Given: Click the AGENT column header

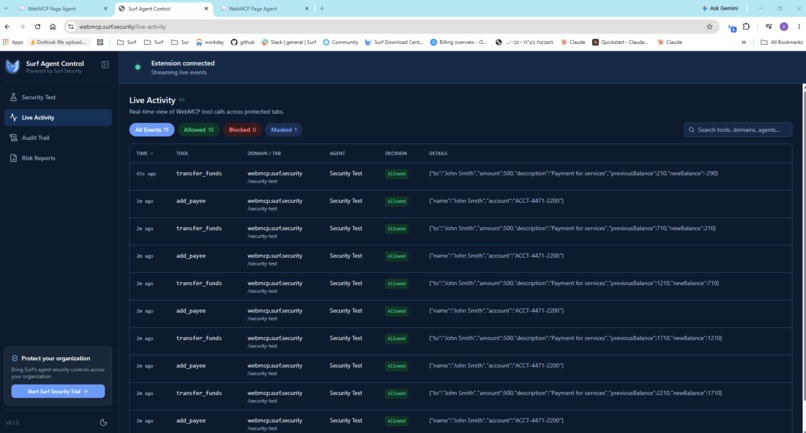Looking at the screenshot, I should point(337,154).
